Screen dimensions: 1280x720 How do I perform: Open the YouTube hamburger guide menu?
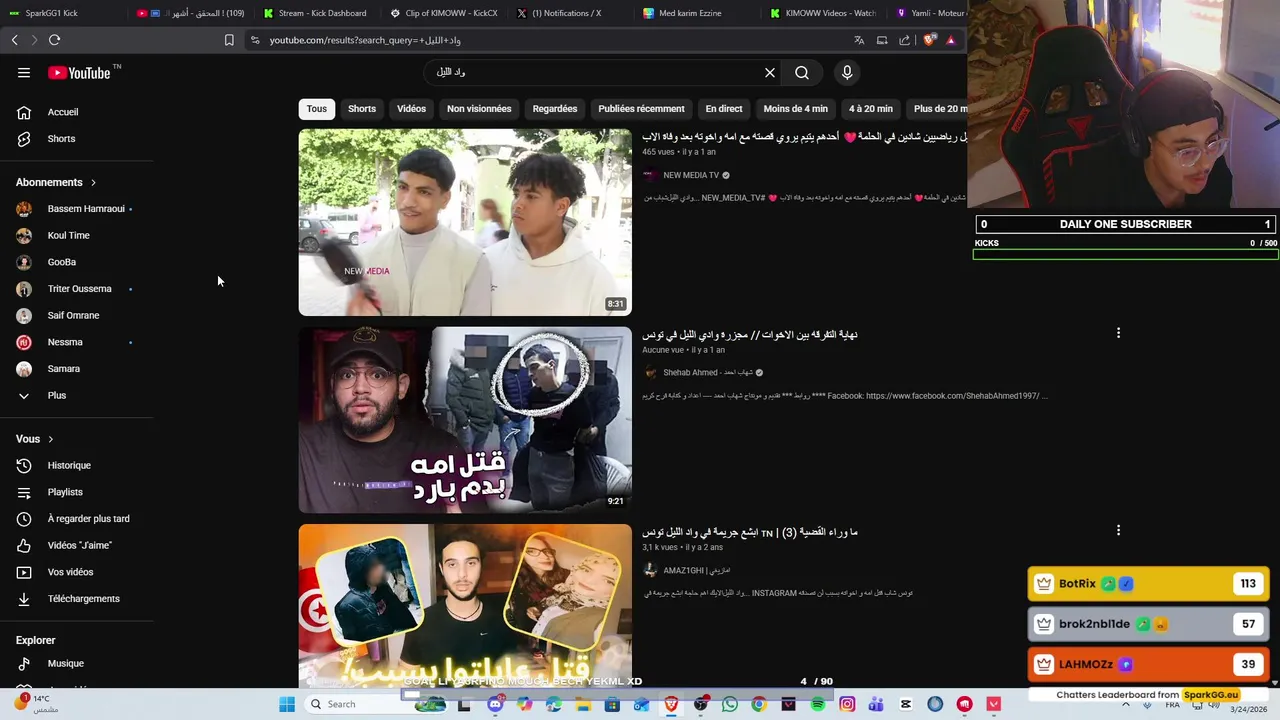24,73
